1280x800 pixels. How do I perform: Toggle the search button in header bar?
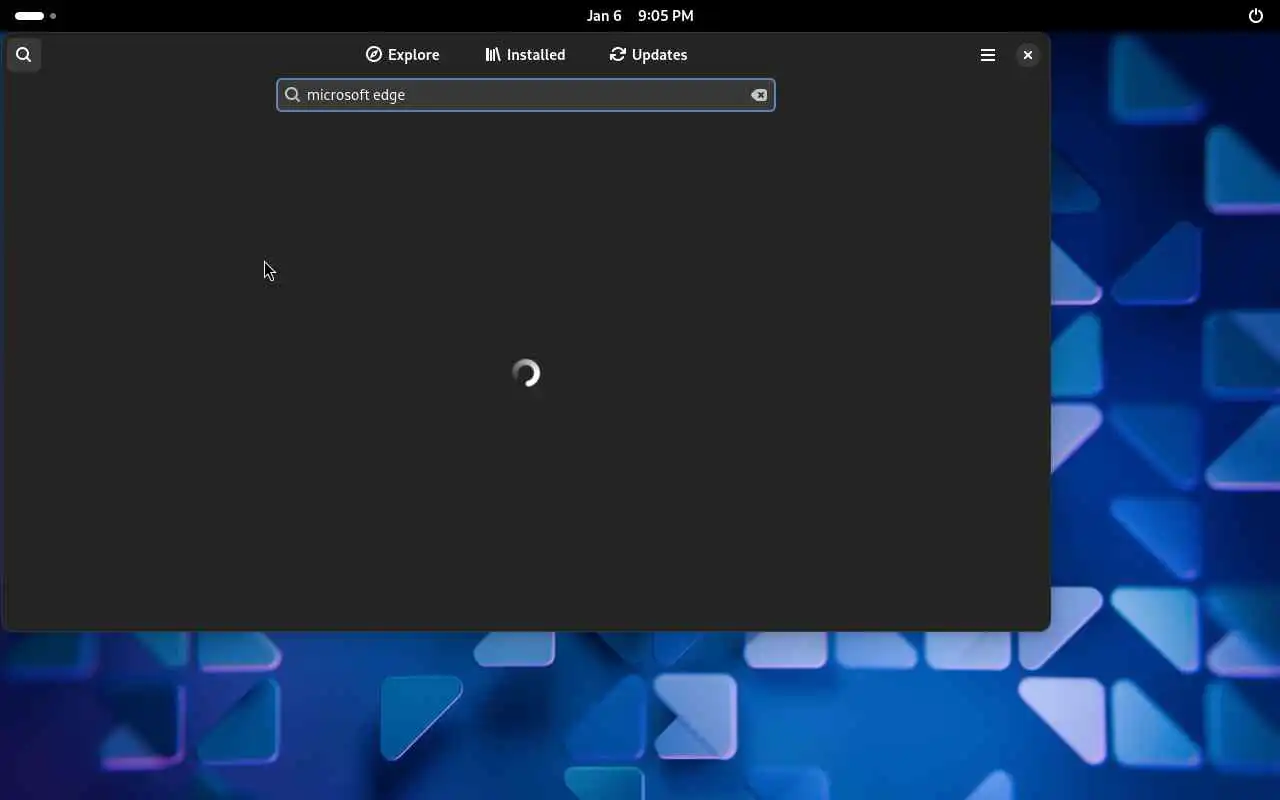point(24,55)
